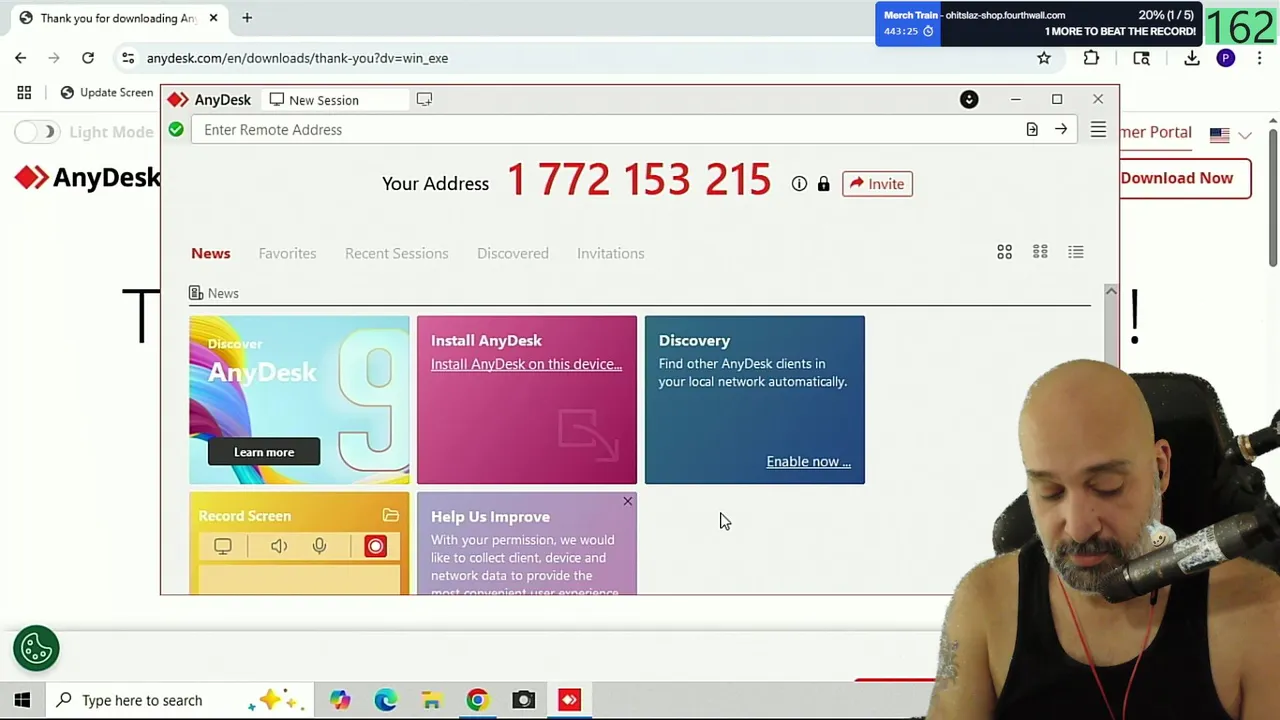1280x720 pixels.
Task: Switch to the Recent Sessions tab
Action: click(396, 253)
